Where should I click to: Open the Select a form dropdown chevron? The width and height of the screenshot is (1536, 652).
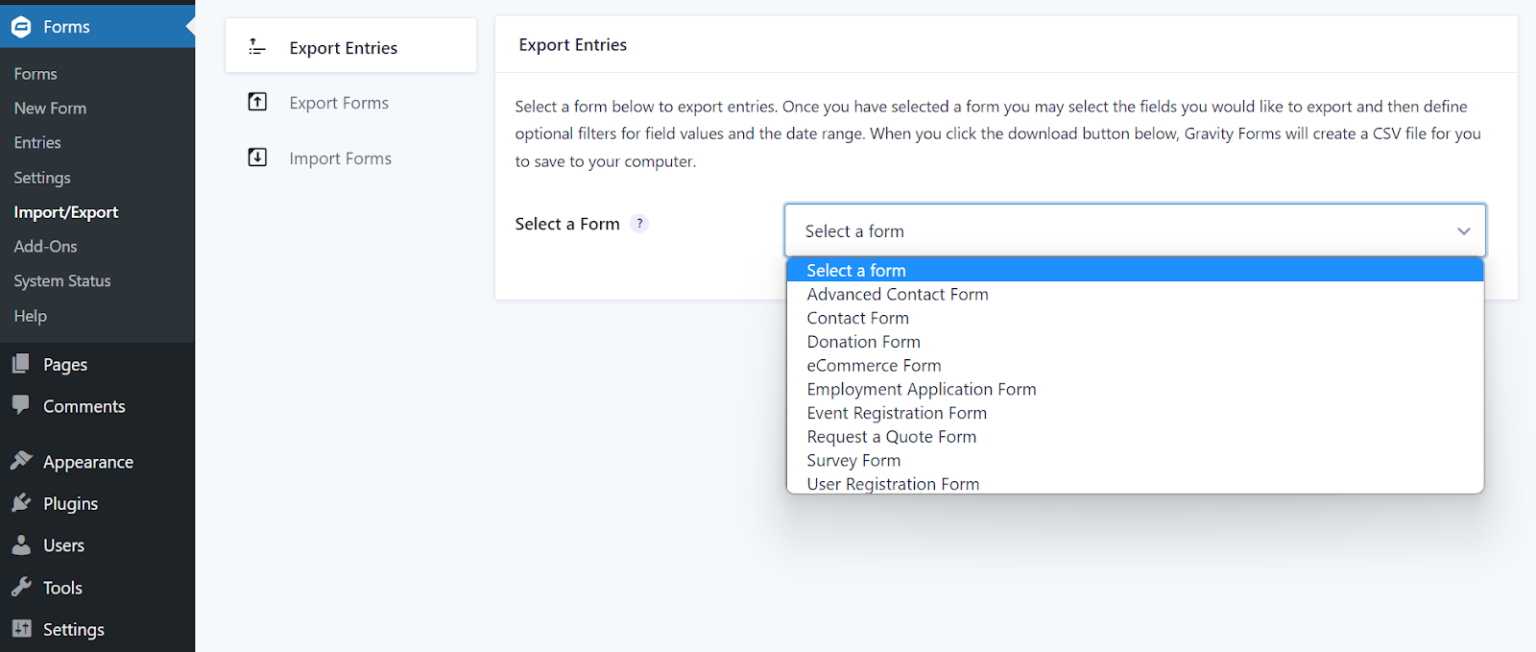tap(1463, 230)
